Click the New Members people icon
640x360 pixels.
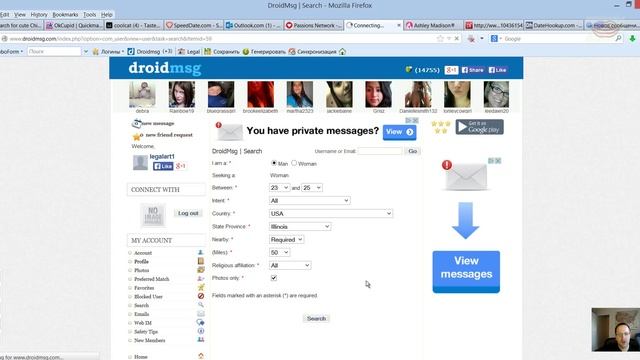(200, 340)
